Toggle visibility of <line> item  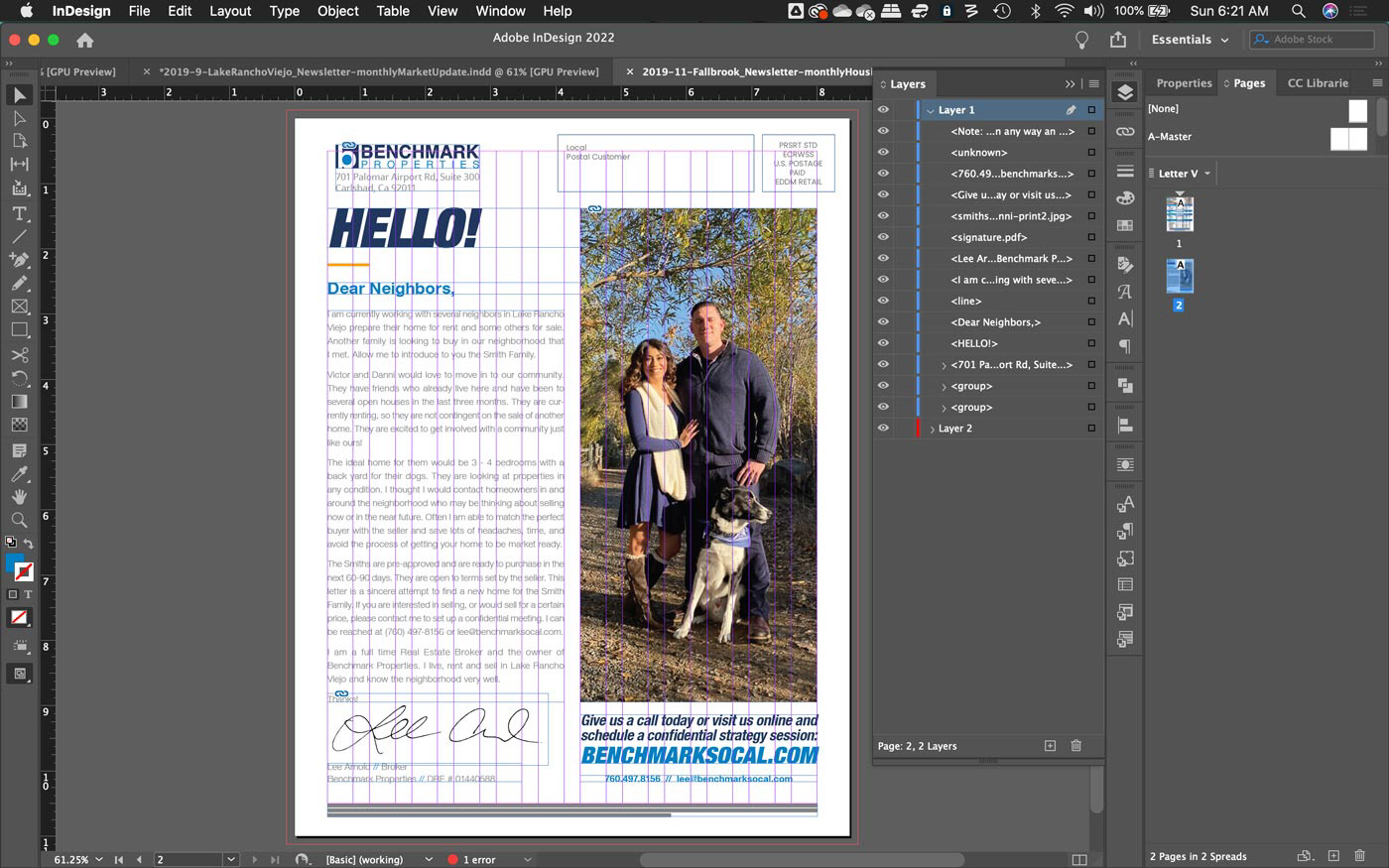pos(883,301)
